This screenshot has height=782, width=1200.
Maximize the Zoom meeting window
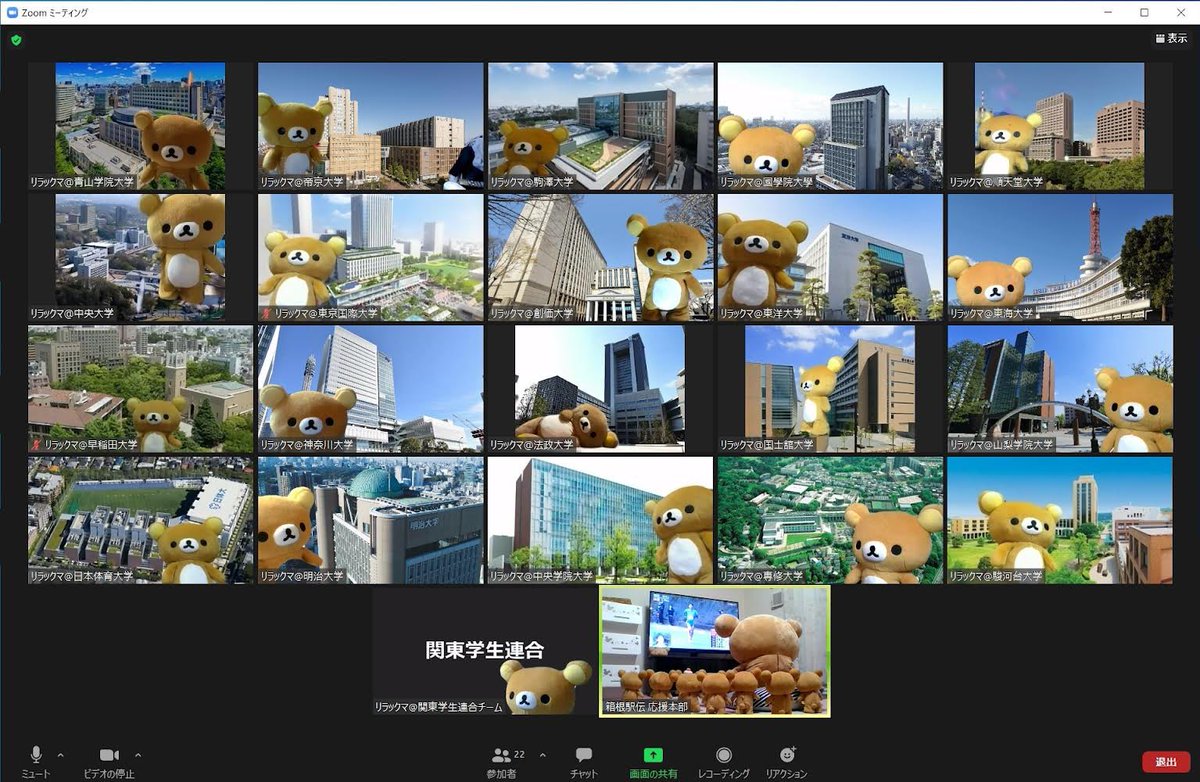point(1144,12)
